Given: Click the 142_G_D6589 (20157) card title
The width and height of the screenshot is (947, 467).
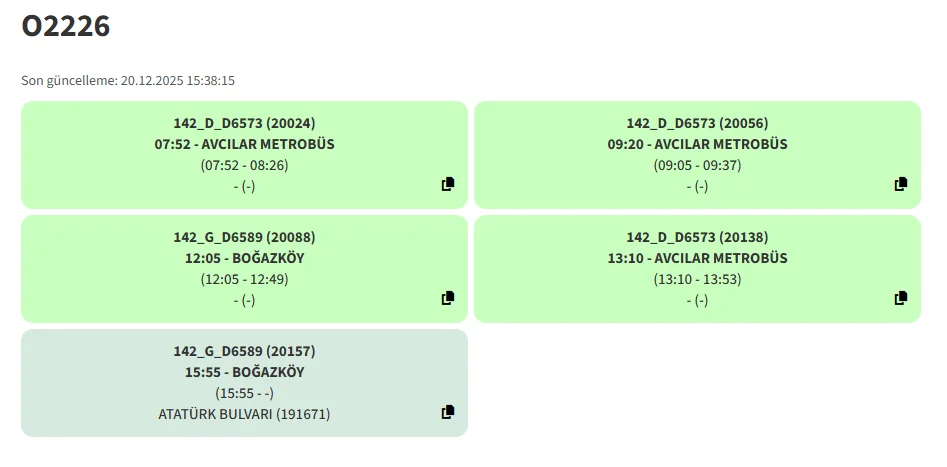Looking at the screenshot, I should click(244, 352).
